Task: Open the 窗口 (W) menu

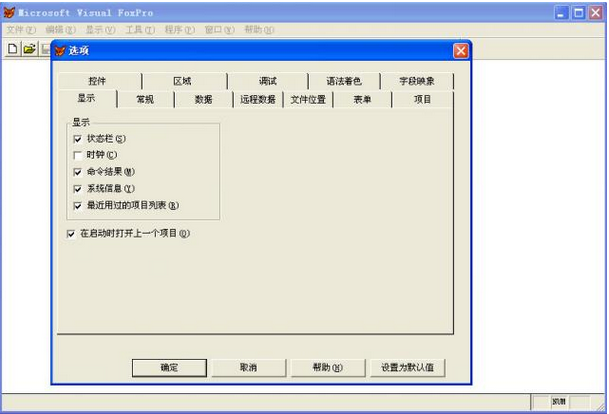Action: tap(220, 30)
